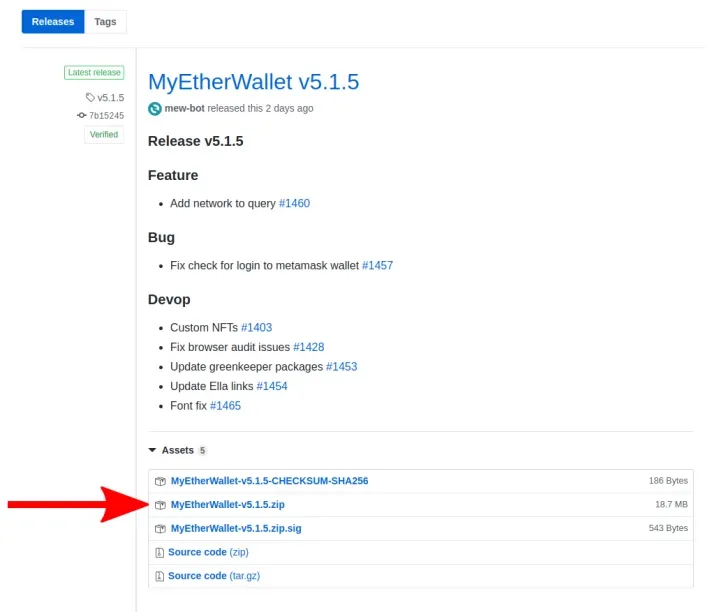This screenshot has height=612, width=710.
Task: Click the 18.7 MB file size
Action: point(672,504)
